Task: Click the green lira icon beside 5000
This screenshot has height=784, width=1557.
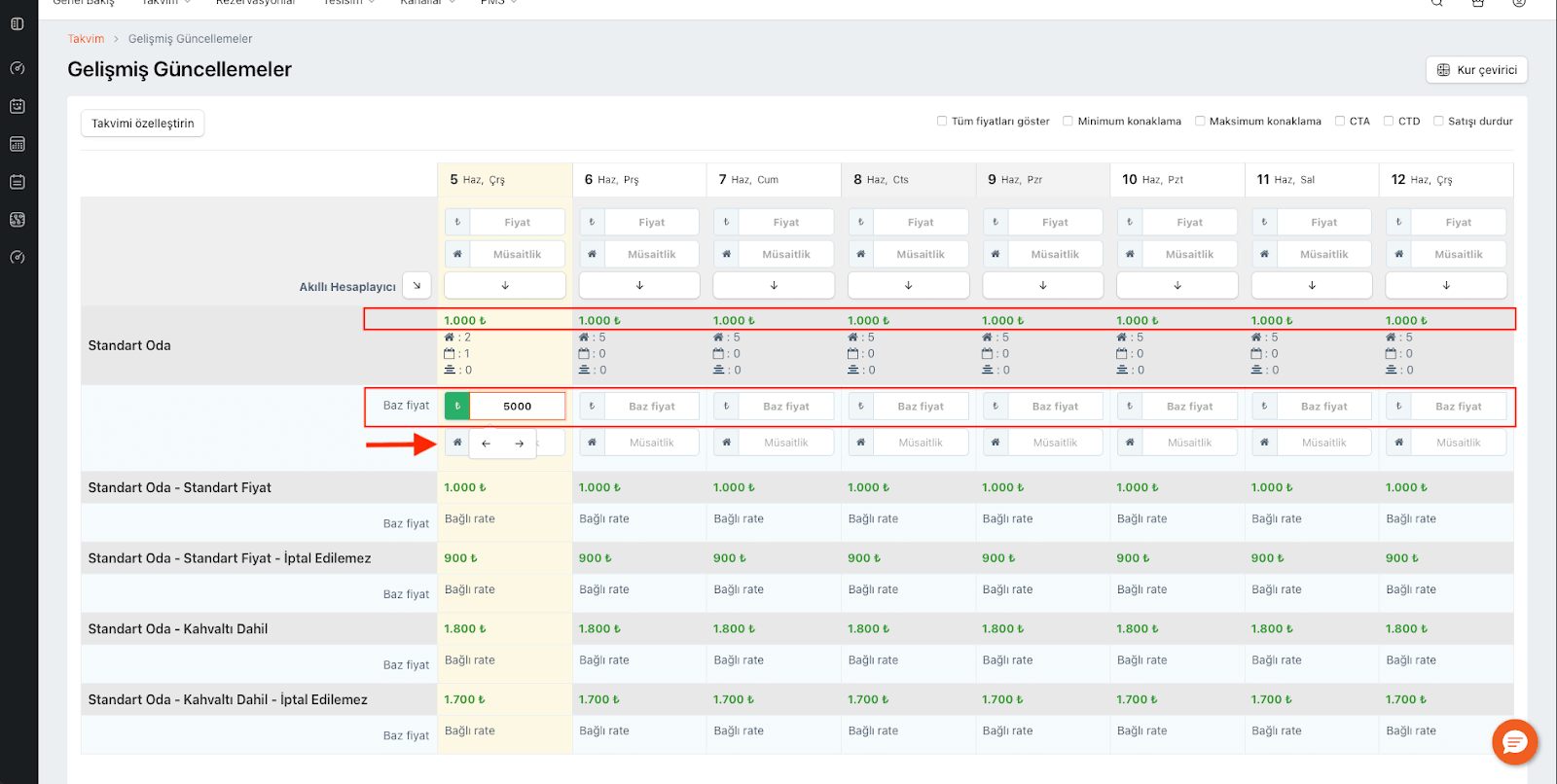Action: pos(457,407)
